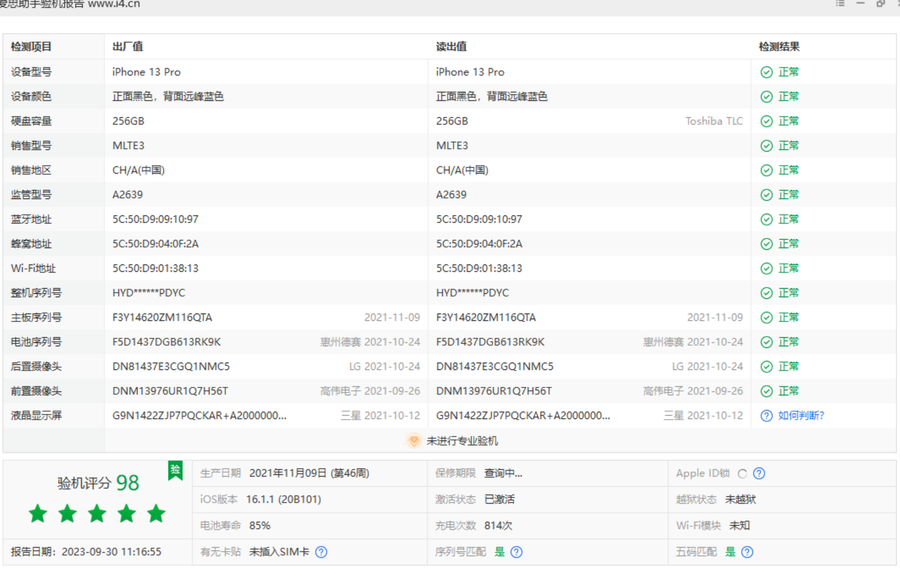
Task: Click the 高伟电子 2021-09-26 factory camera note
Action: click(x=370, y=392)
